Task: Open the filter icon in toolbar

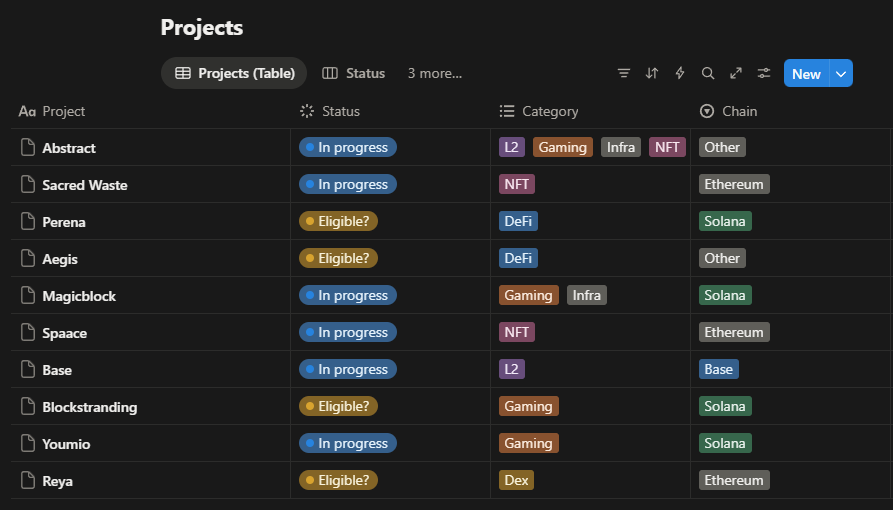Action: pyautogui.click(x=624, y=73)
